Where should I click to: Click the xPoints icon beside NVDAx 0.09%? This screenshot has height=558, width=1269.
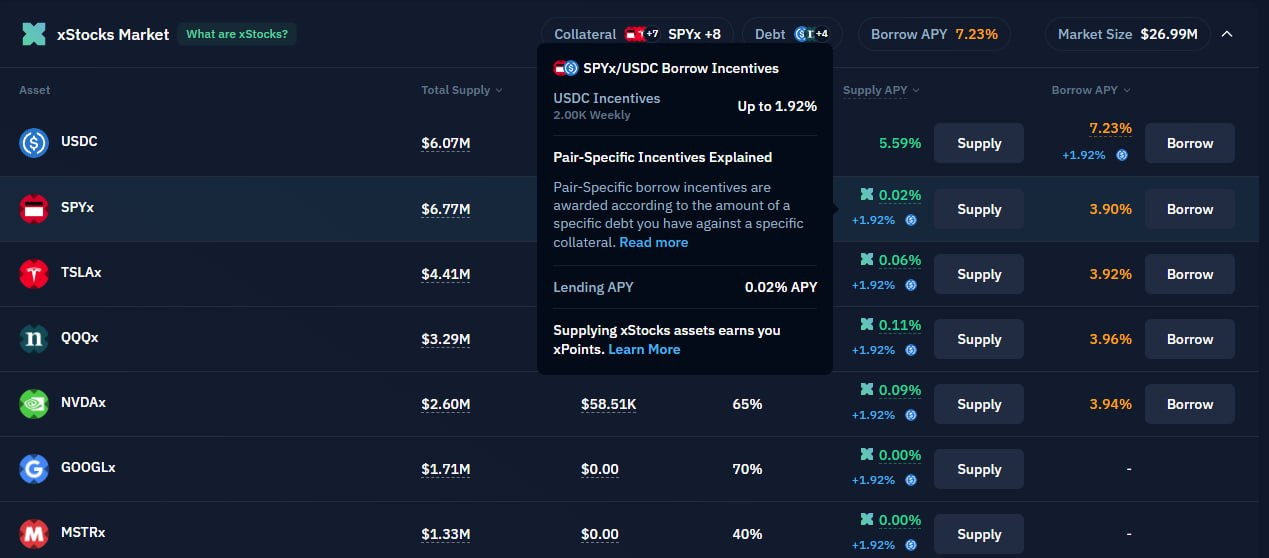(867, 390)
